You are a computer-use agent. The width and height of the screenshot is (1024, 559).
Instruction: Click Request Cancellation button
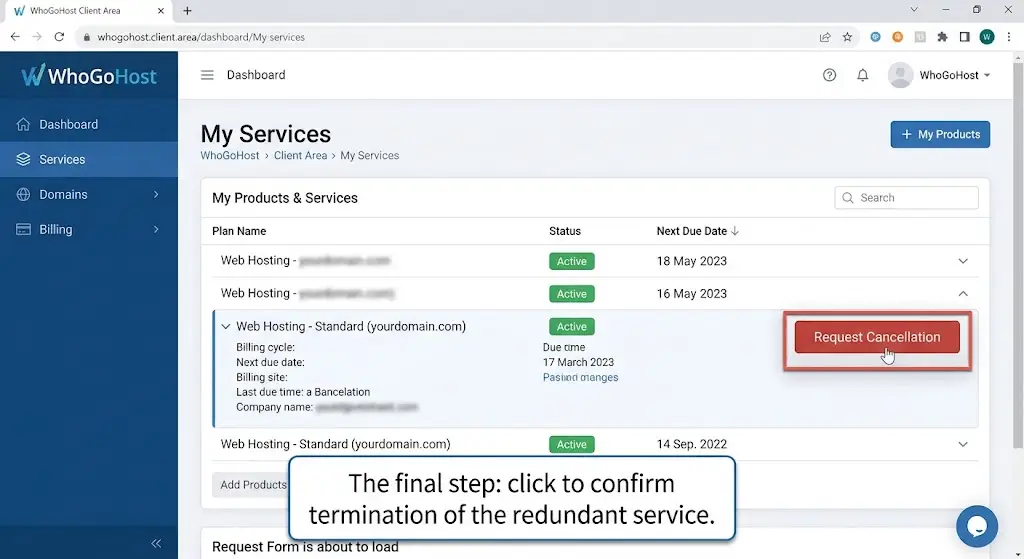(x=877, y=337)
